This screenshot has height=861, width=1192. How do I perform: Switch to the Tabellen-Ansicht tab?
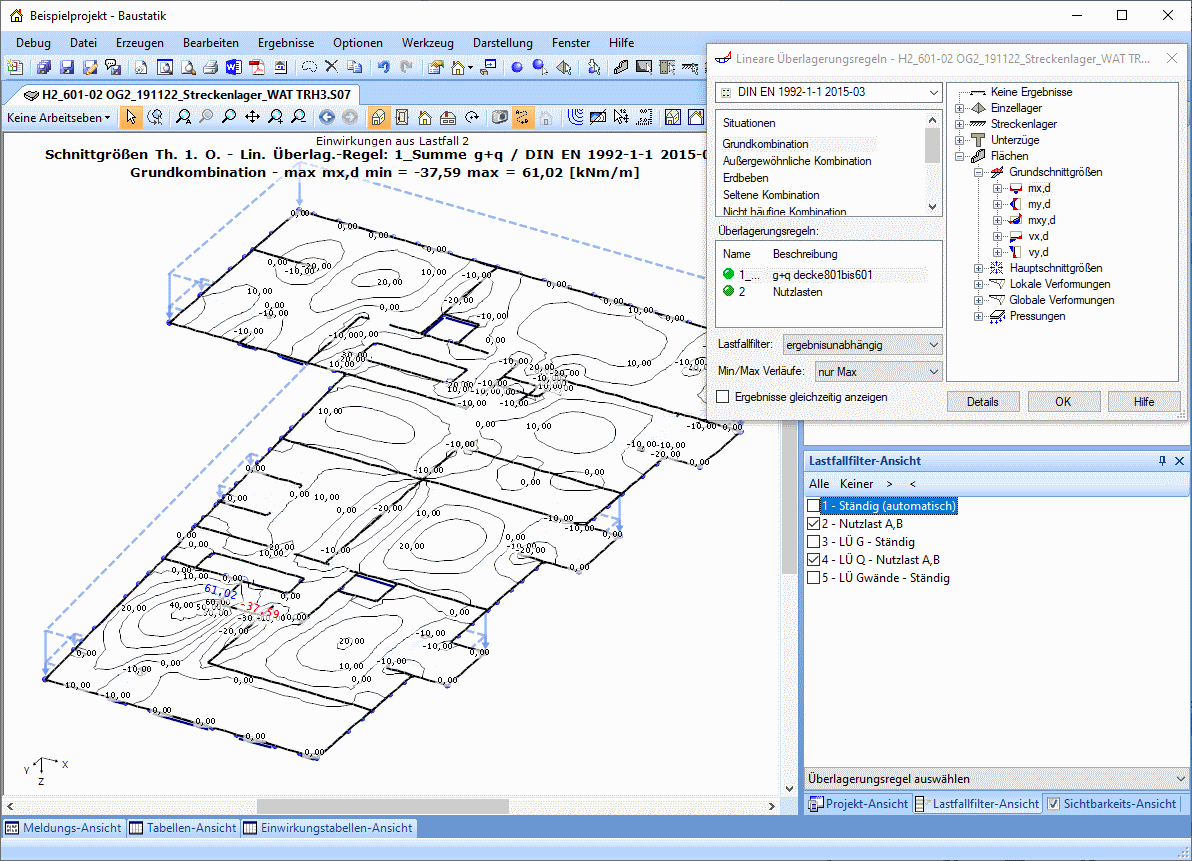tap(182, 828)
